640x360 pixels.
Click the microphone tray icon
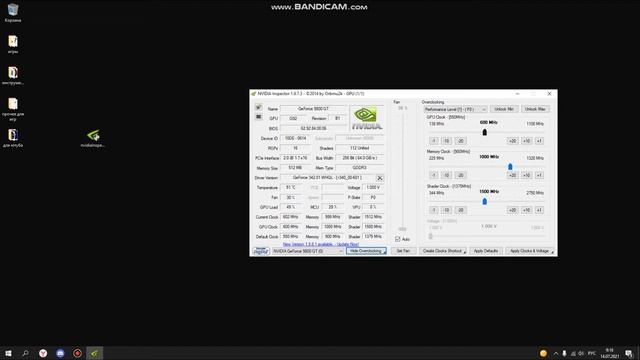tap(564, 353)
